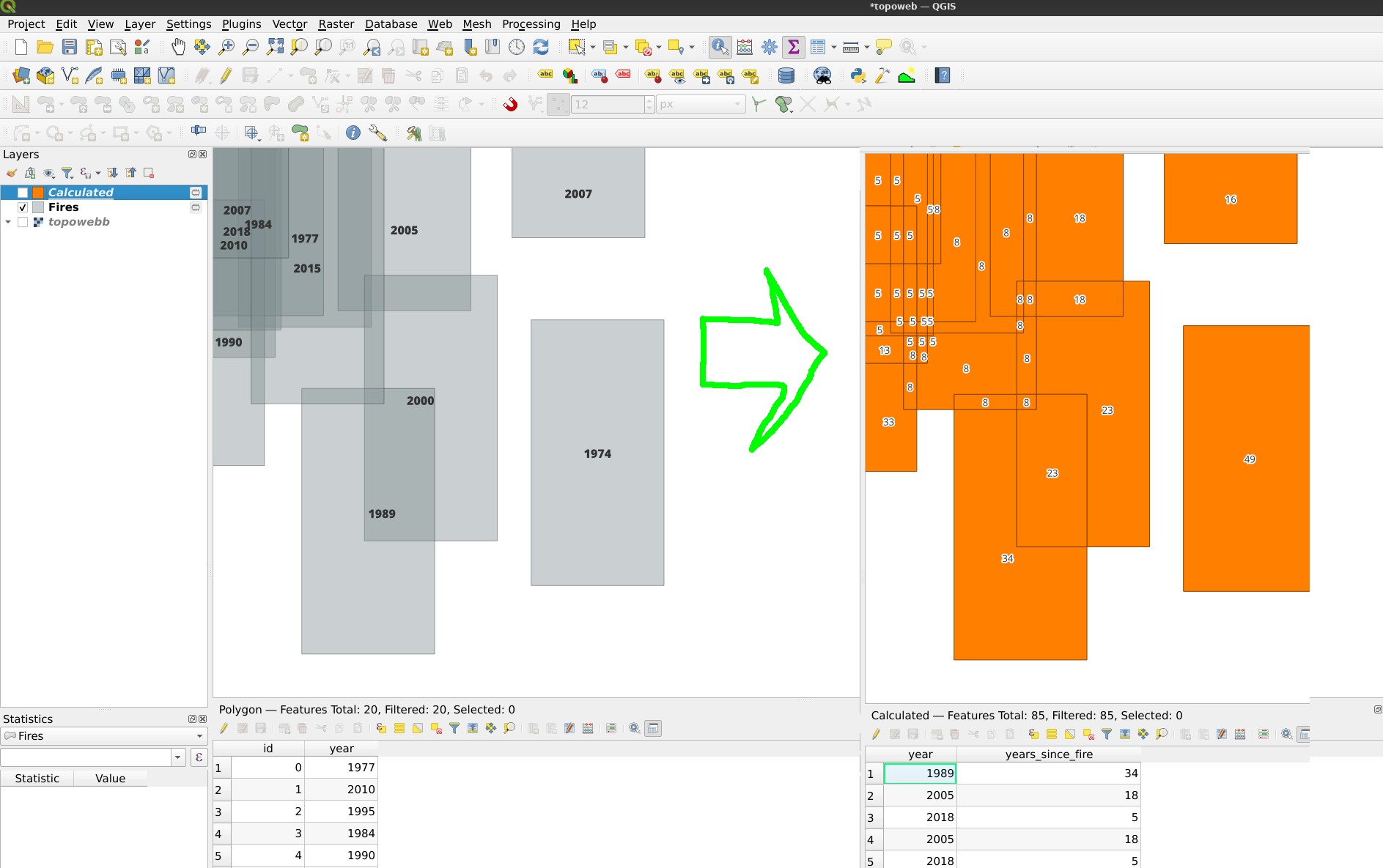This screenshot has width=1383, height=868.
Task: Open the field calculator in the Polygon attribute table
Action: click(x=588, y=728)
